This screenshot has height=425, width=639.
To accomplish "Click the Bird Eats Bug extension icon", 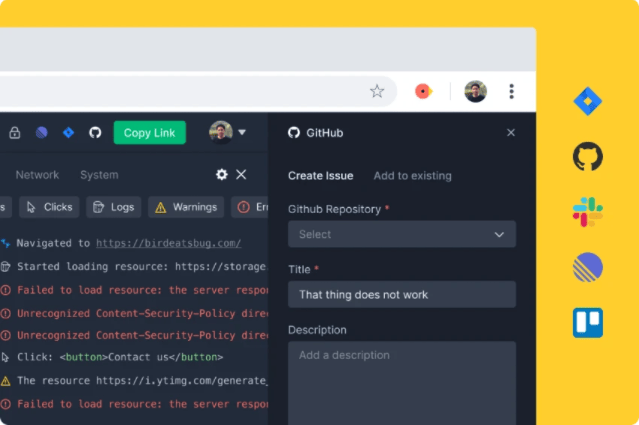I will point(423,91).
